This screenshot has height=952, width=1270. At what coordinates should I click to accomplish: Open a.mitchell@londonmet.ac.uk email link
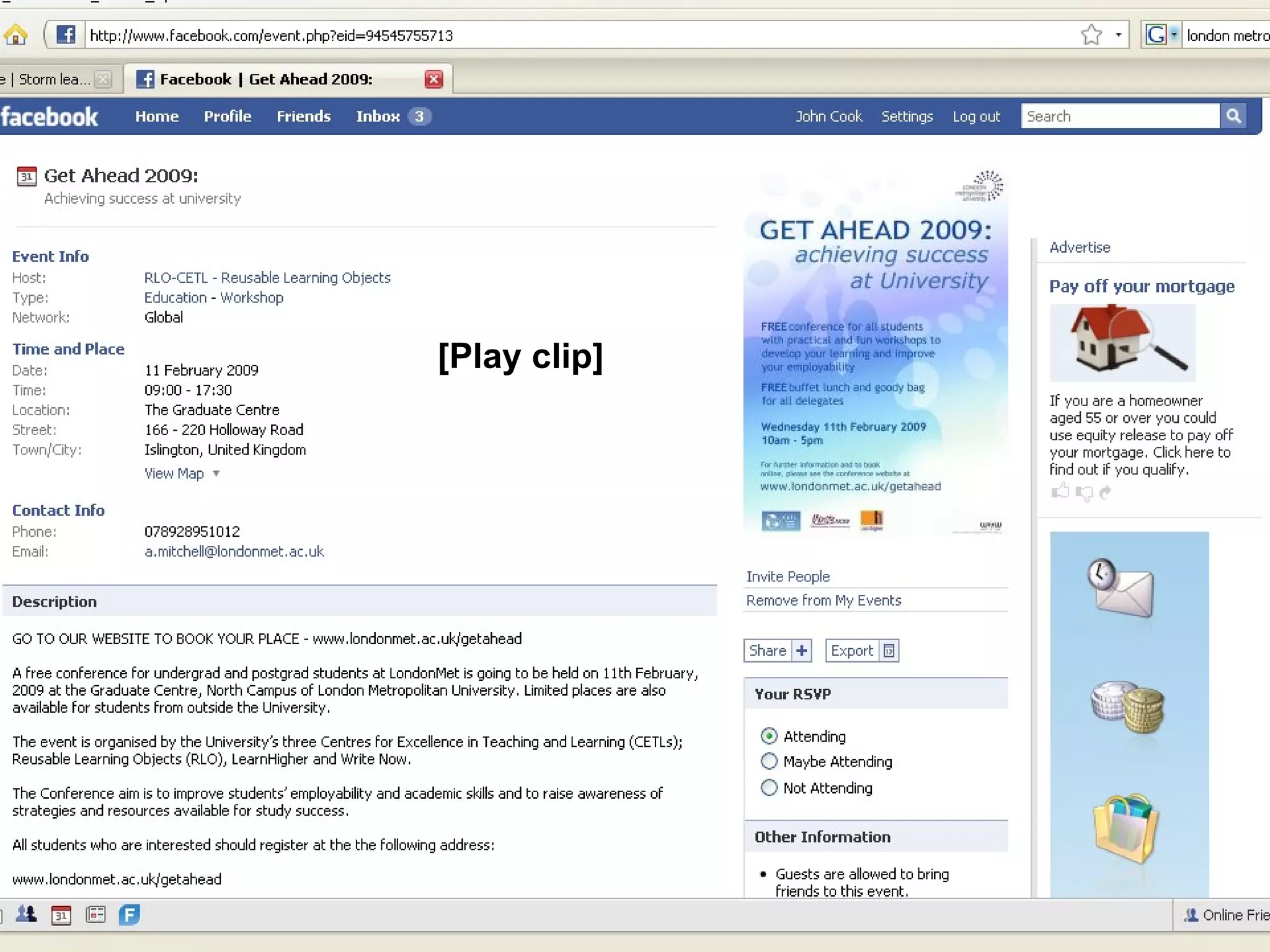(x=234, y=552)
